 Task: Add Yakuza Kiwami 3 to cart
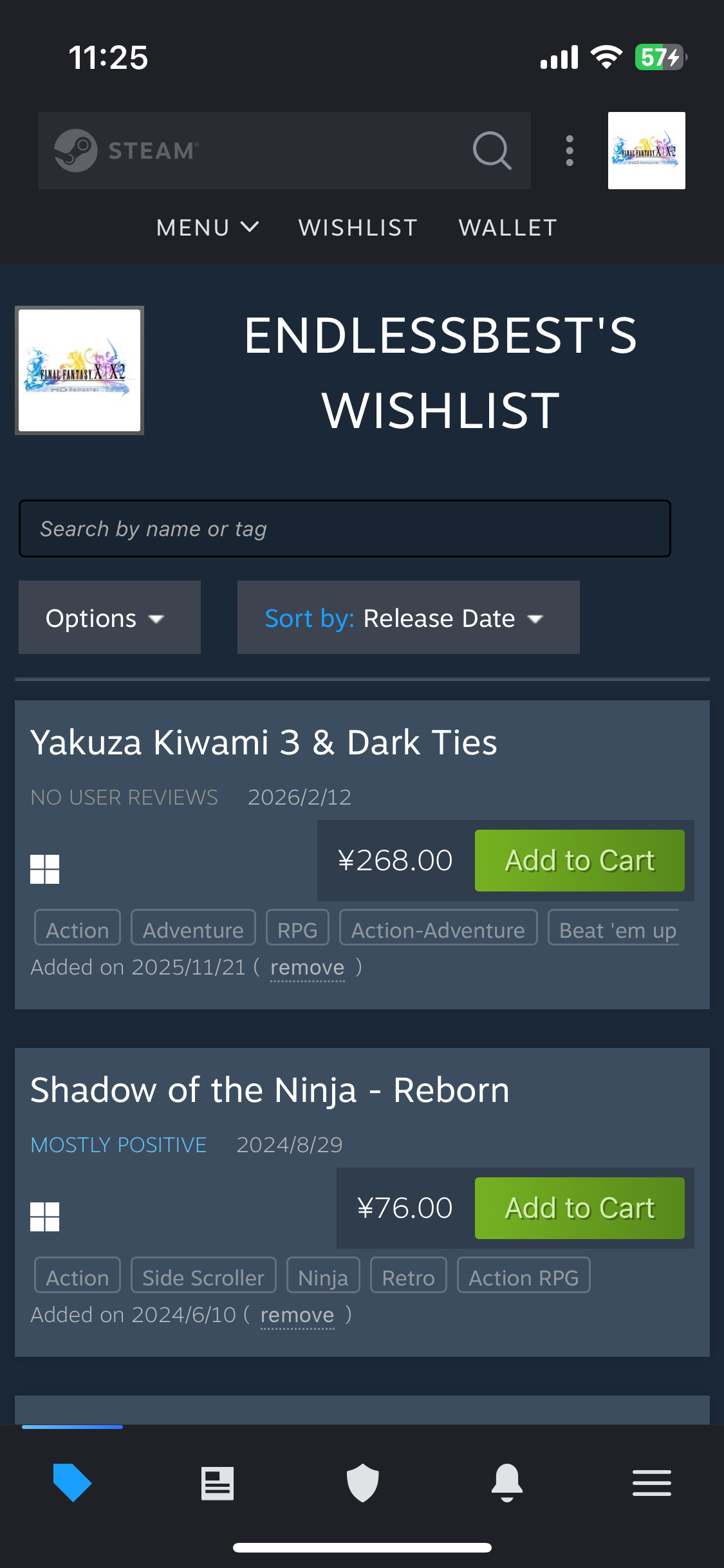coord(579,861)
